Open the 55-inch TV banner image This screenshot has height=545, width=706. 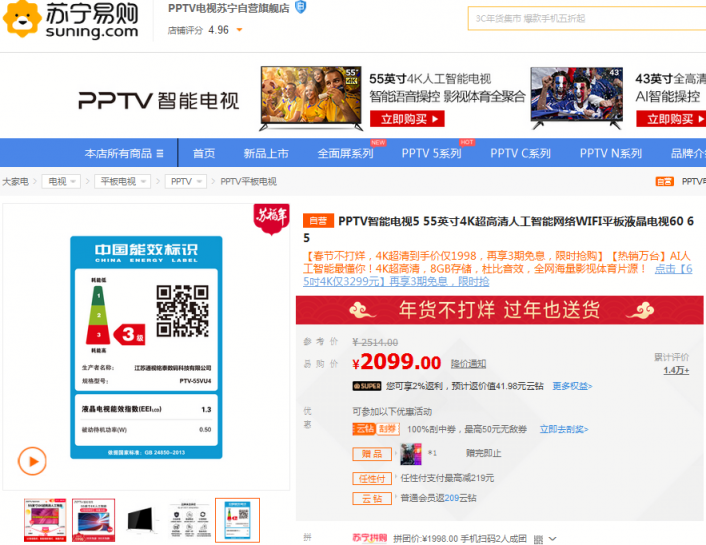point(311,98)
